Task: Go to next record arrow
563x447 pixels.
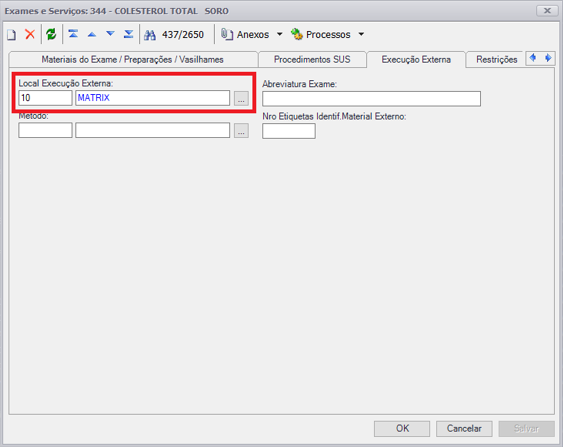Action: click(110, 34)
